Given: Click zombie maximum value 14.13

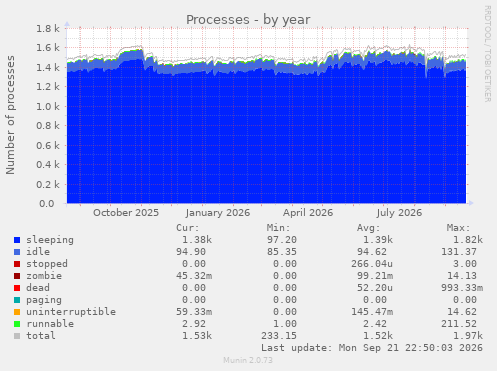Looking at the screenshot, I should point(462,276).
